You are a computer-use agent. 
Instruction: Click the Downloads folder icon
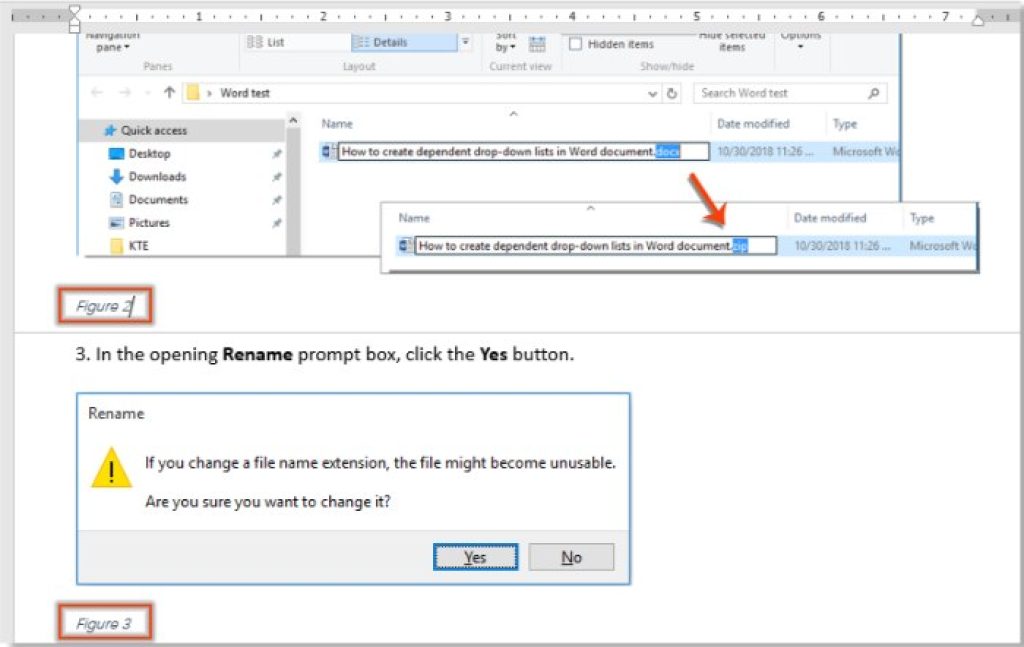pyautogui.click(x=115, y=177)
